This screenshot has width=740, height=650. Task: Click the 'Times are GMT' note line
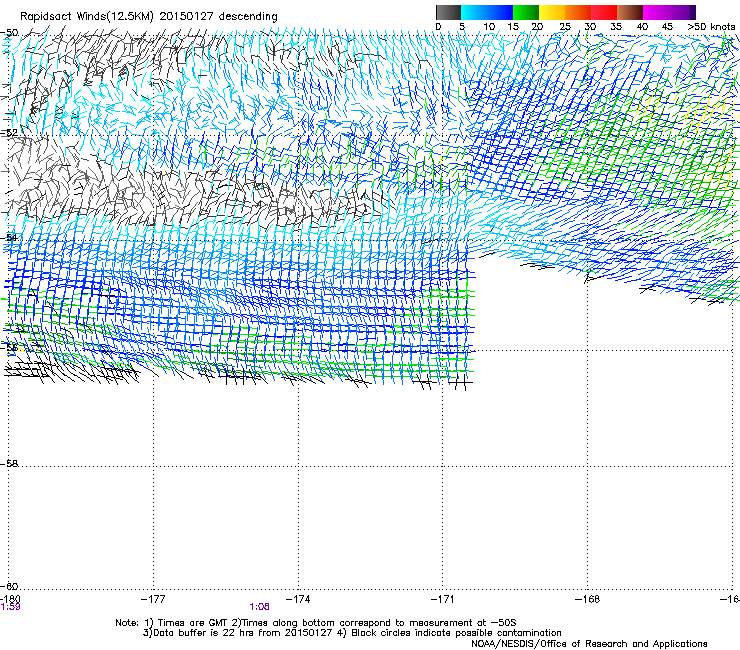[x=316, y=623]
